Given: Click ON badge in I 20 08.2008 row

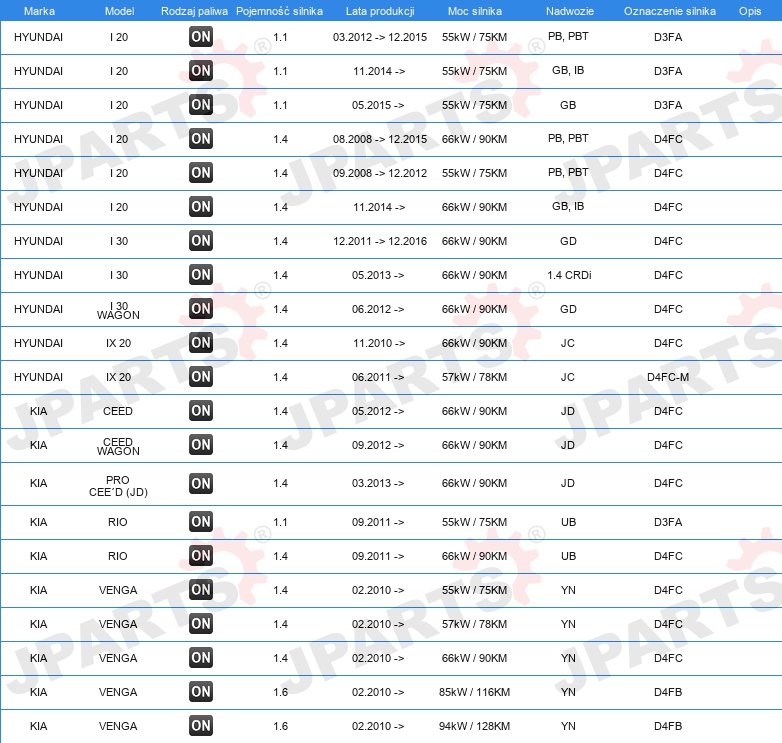Looking at the screenshot, I should [201, 139].
